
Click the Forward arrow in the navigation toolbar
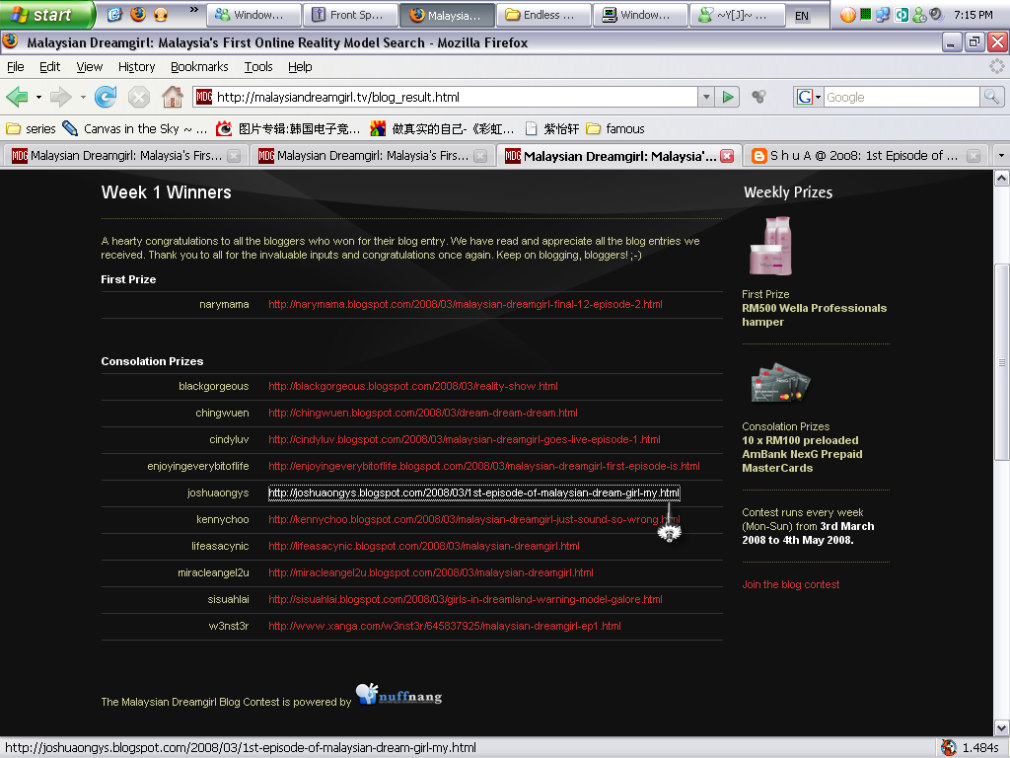pos(61,97)
